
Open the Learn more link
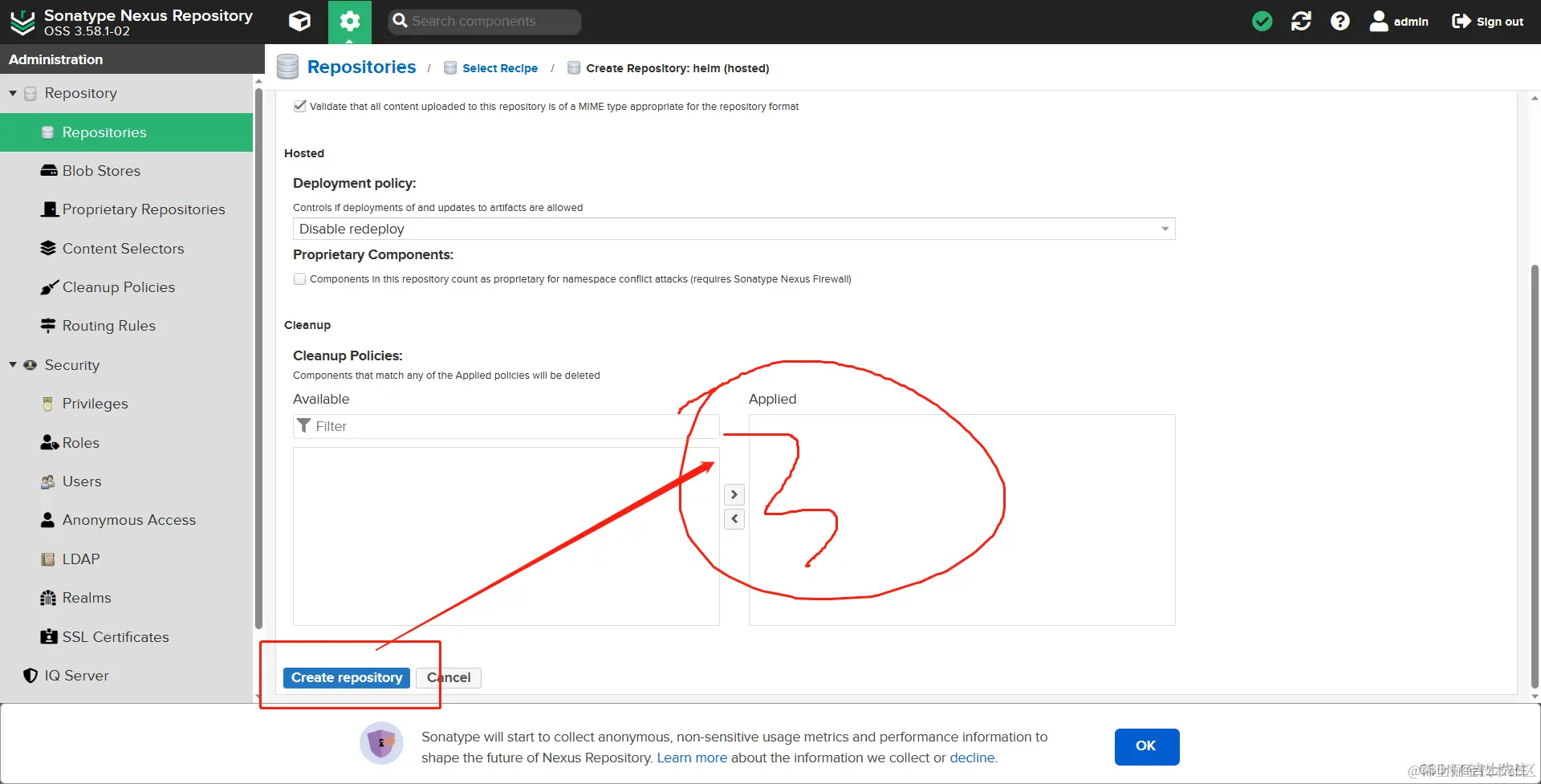(692, 758)
